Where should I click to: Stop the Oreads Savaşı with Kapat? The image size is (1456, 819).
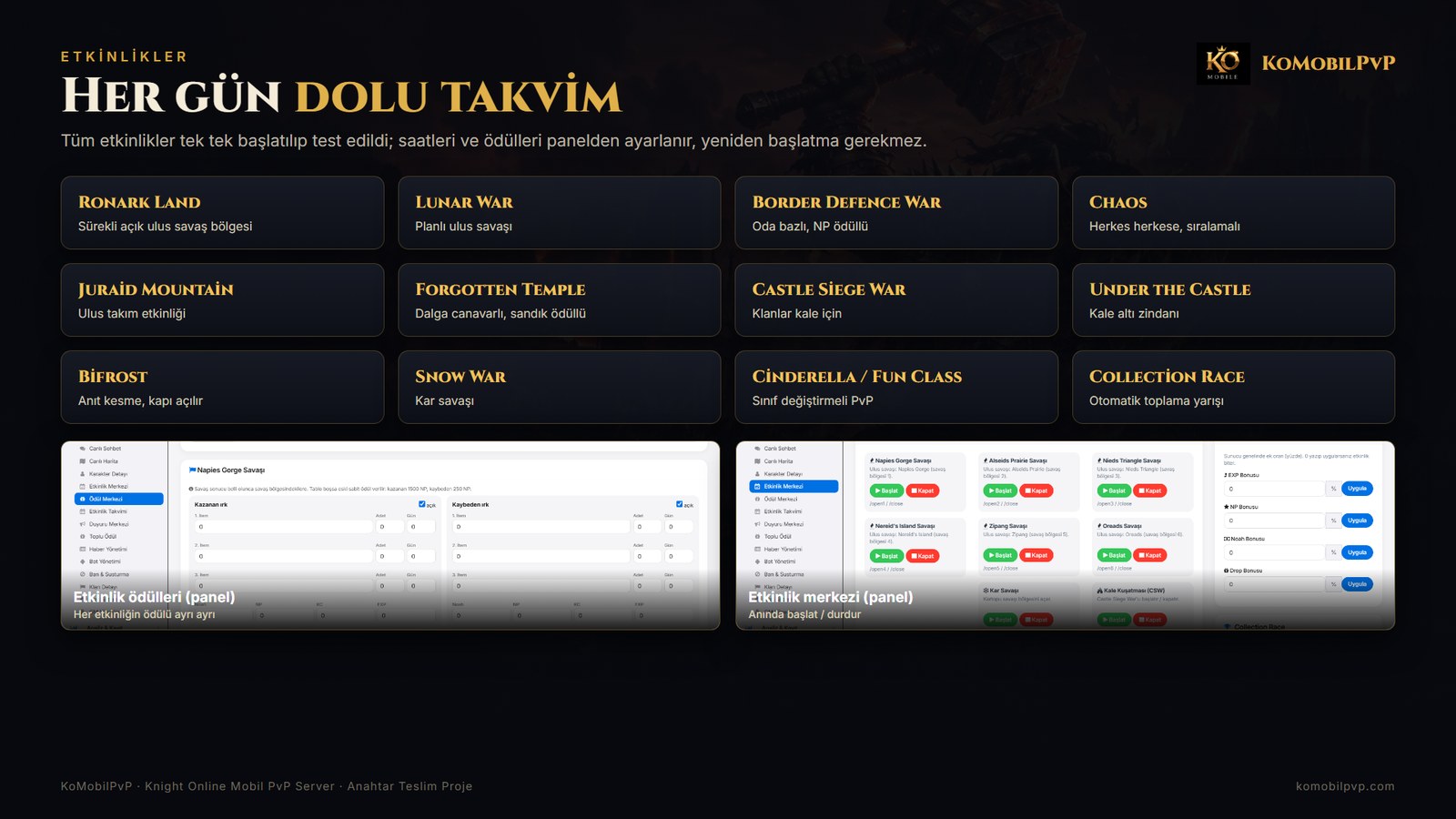[1150, 555]
